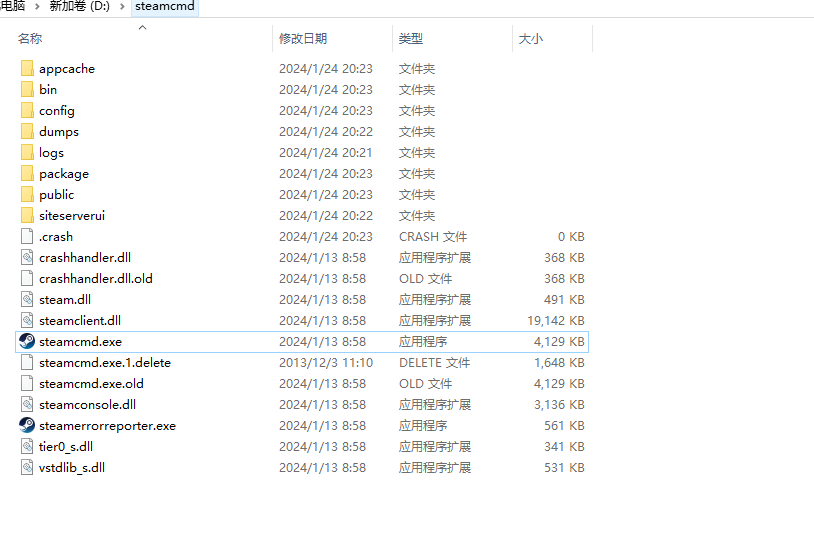Click the DELETE 文件 type cell
The width and height of the screenshot is (814, 537).
pyautogui.click(x=435, y=363)
